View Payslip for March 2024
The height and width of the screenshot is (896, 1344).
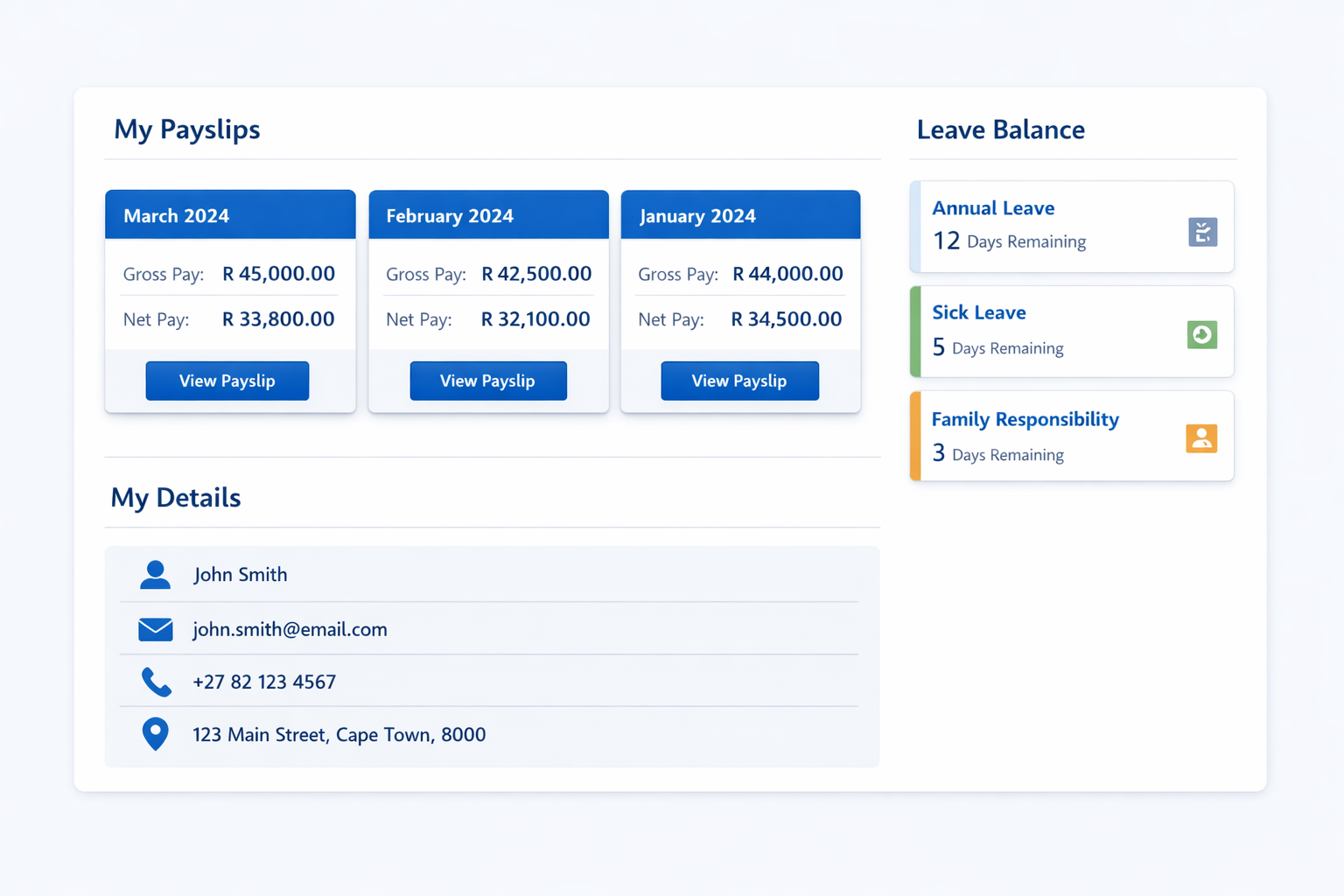pyautogui.click(x=227, y=381)
